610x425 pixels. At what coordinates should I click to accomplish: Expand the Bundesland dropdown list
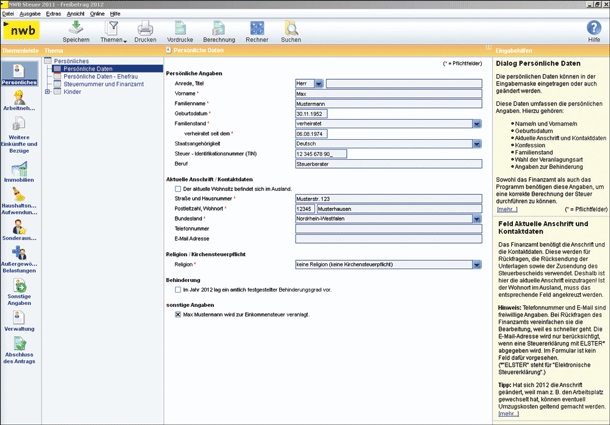[476, 217]
